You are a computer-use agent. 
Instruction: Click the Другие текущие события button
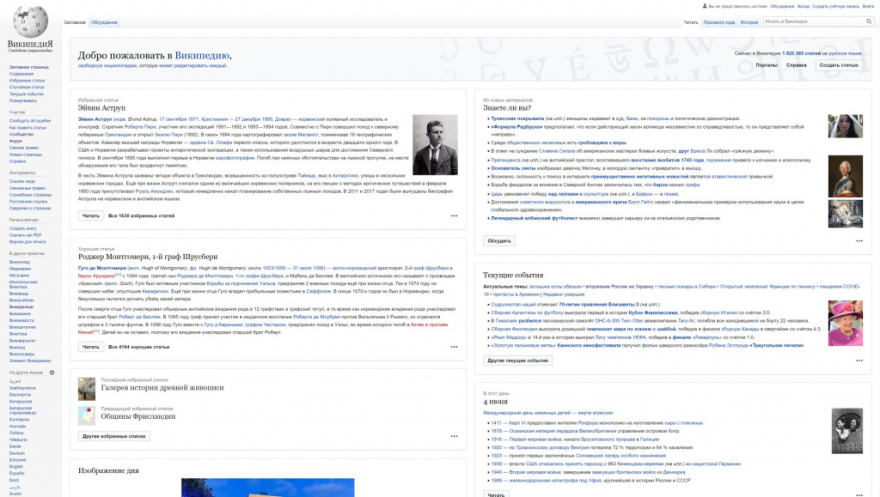click(x=519, y=359)
